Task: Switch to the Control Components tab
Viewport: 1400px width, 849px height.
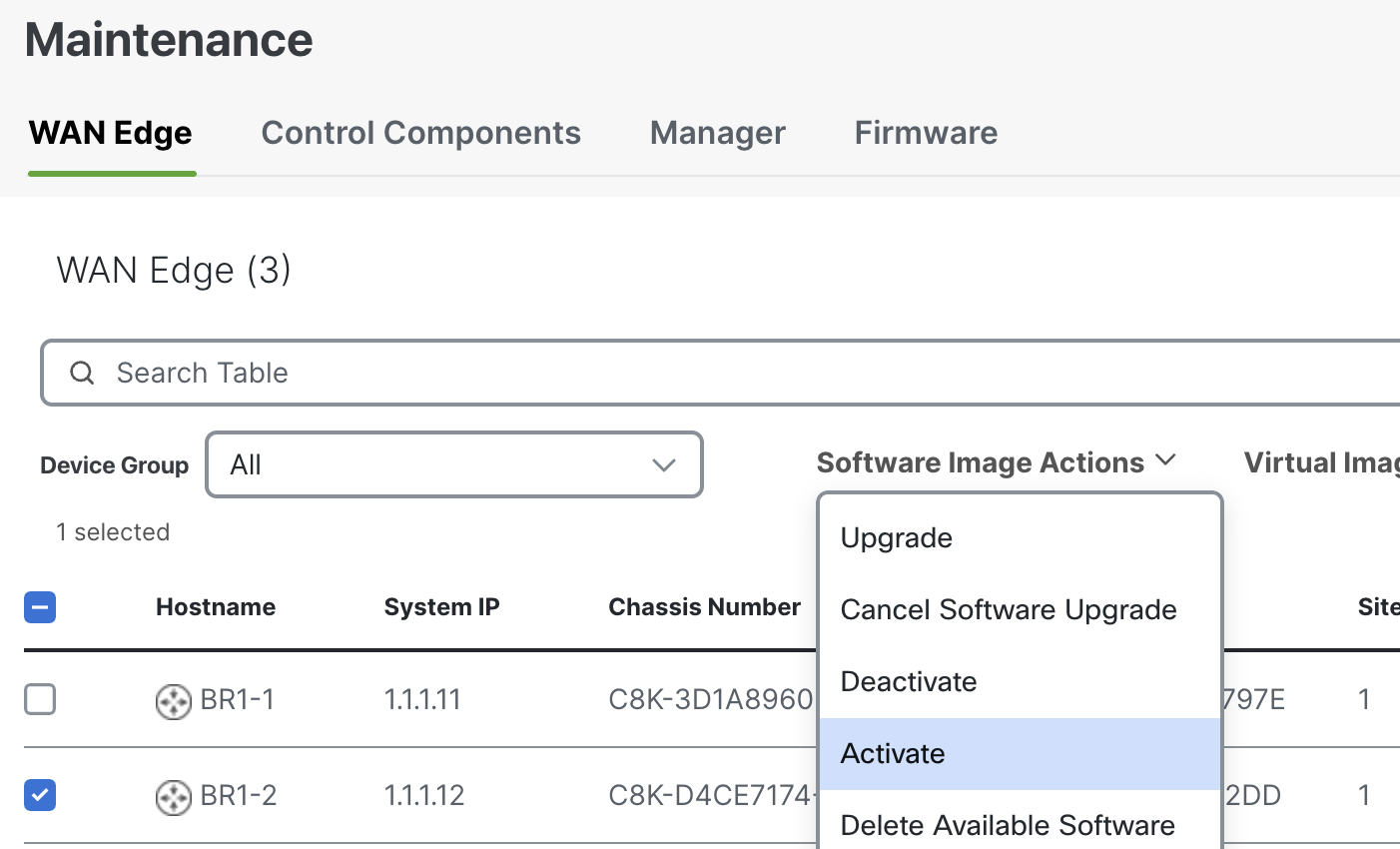Action: [x=420, y=133]
